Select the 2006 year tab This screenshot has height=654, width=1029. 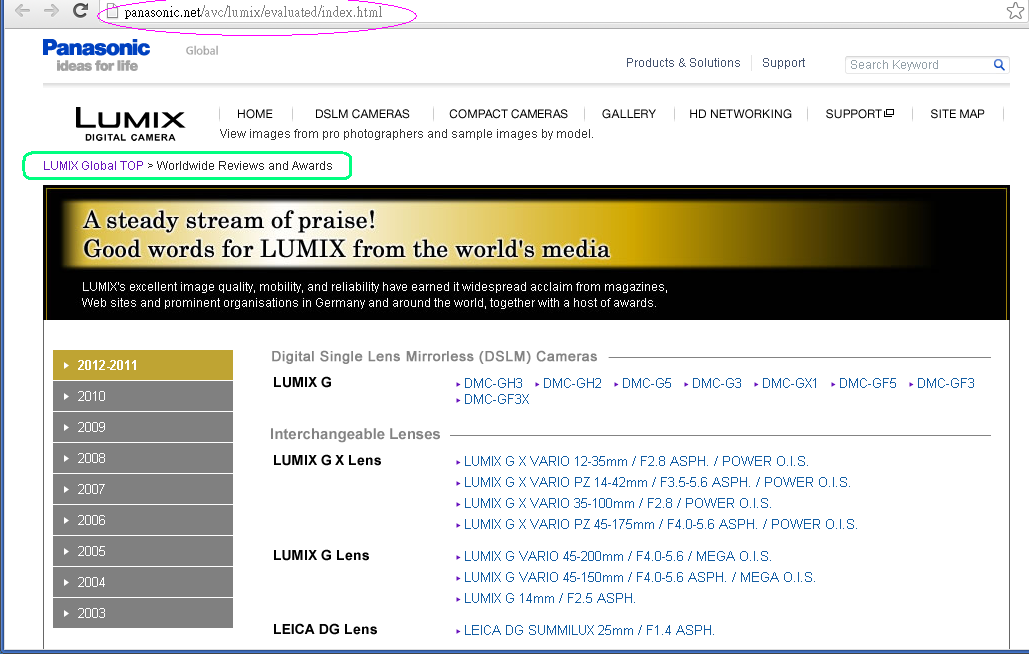point(143,520)
